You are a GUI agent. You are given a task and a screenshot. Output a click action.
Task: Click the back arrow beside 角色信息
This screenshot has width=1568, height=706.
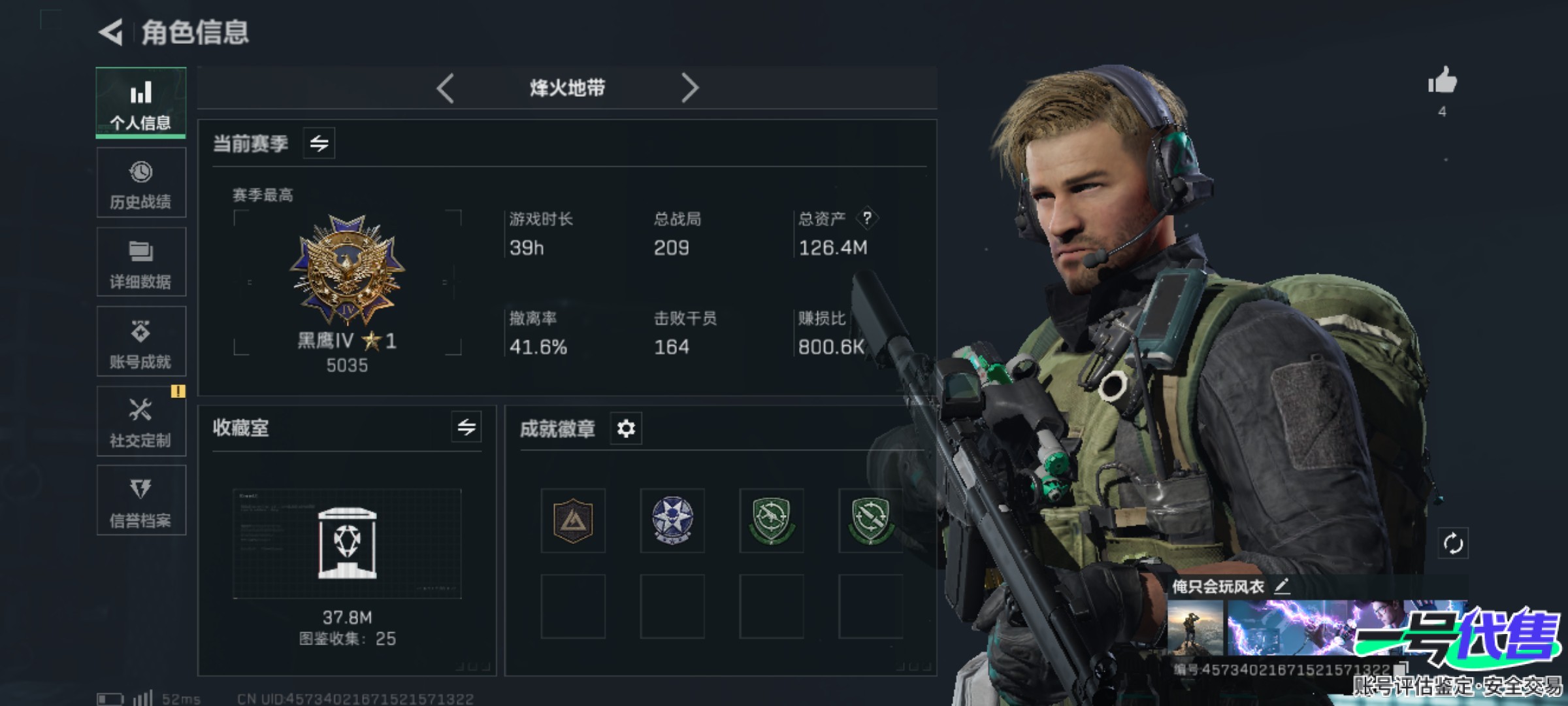(x=111, y=32)
